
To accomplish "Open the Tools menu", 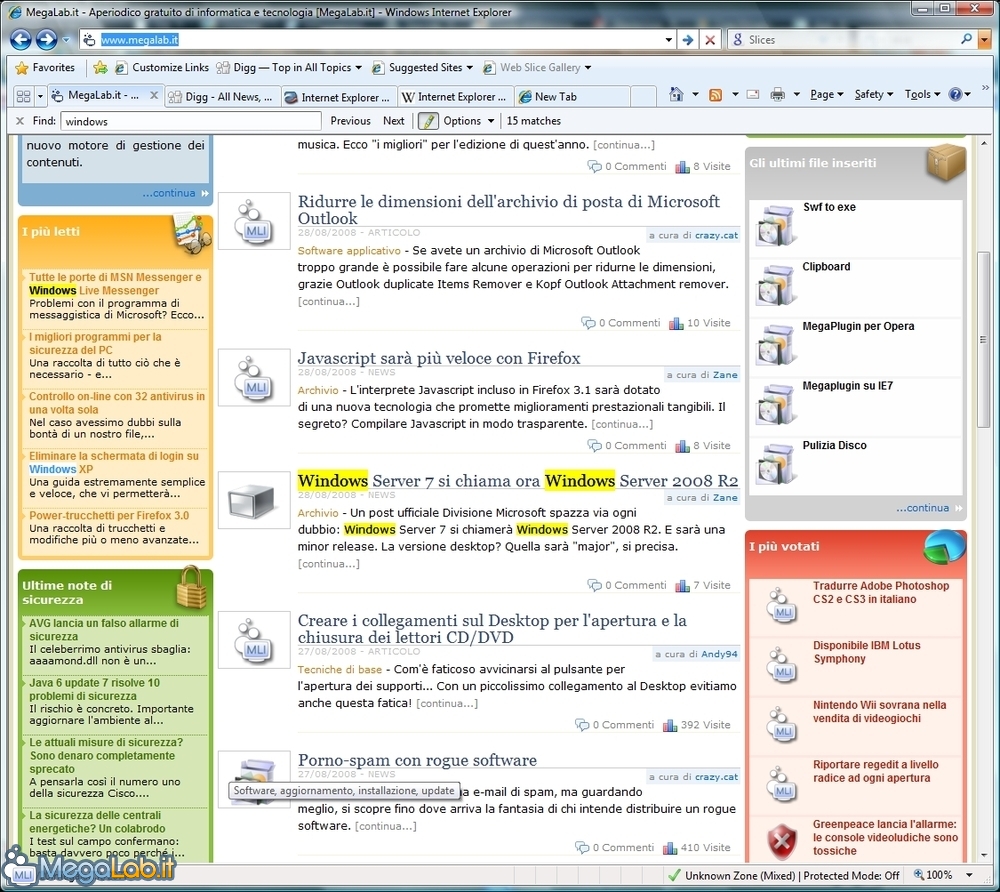I will (922, 95).
